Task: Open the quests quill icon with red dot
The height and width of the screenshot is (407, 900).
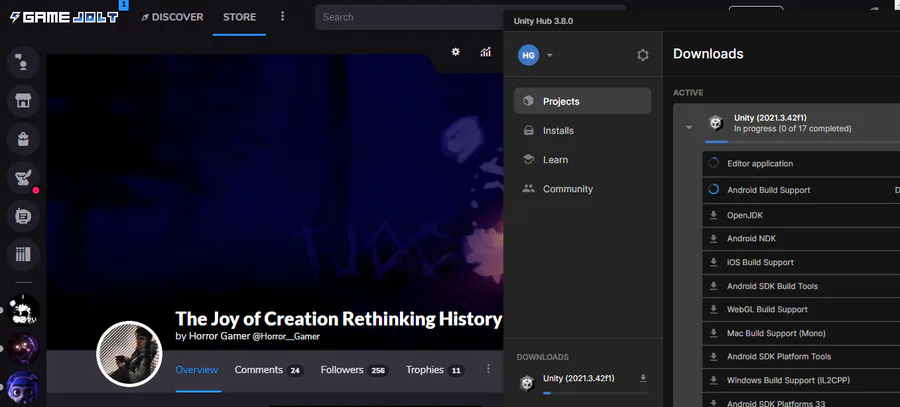Action: pos(23,178)
